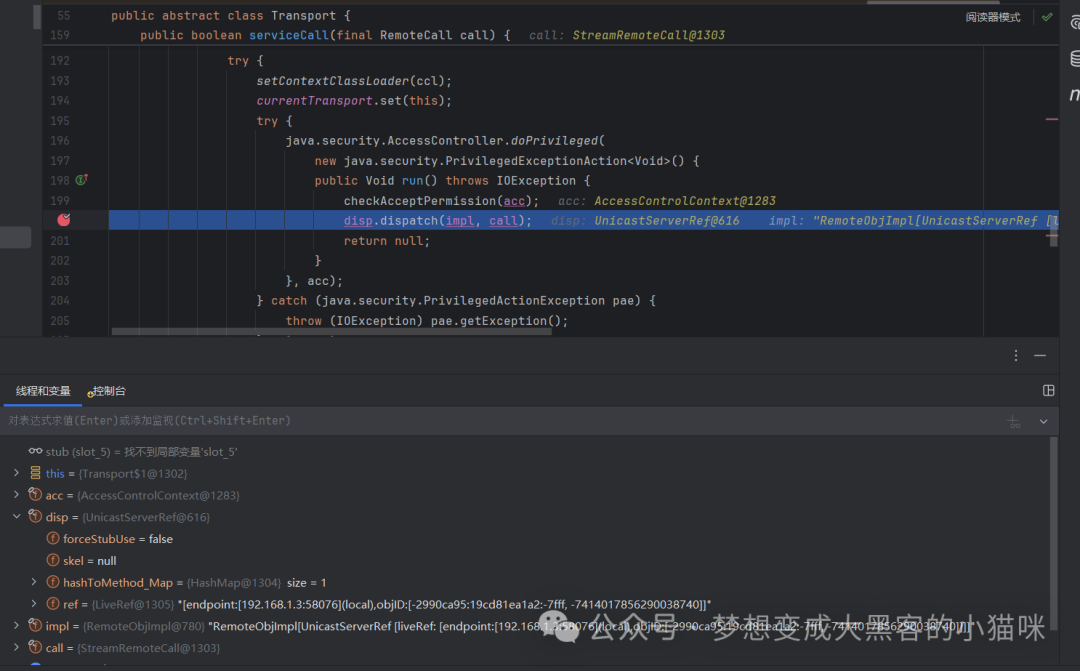This screenshot has height=671, width=1080.
Task: Minimize the debug tool window
Action: coord(1040,355)
